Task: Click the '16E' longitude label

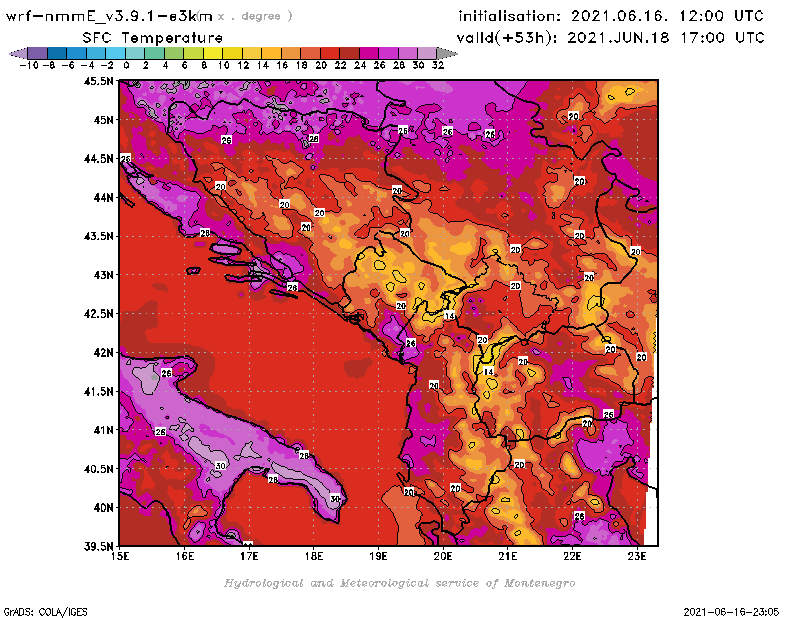Action: pos(185,556)
